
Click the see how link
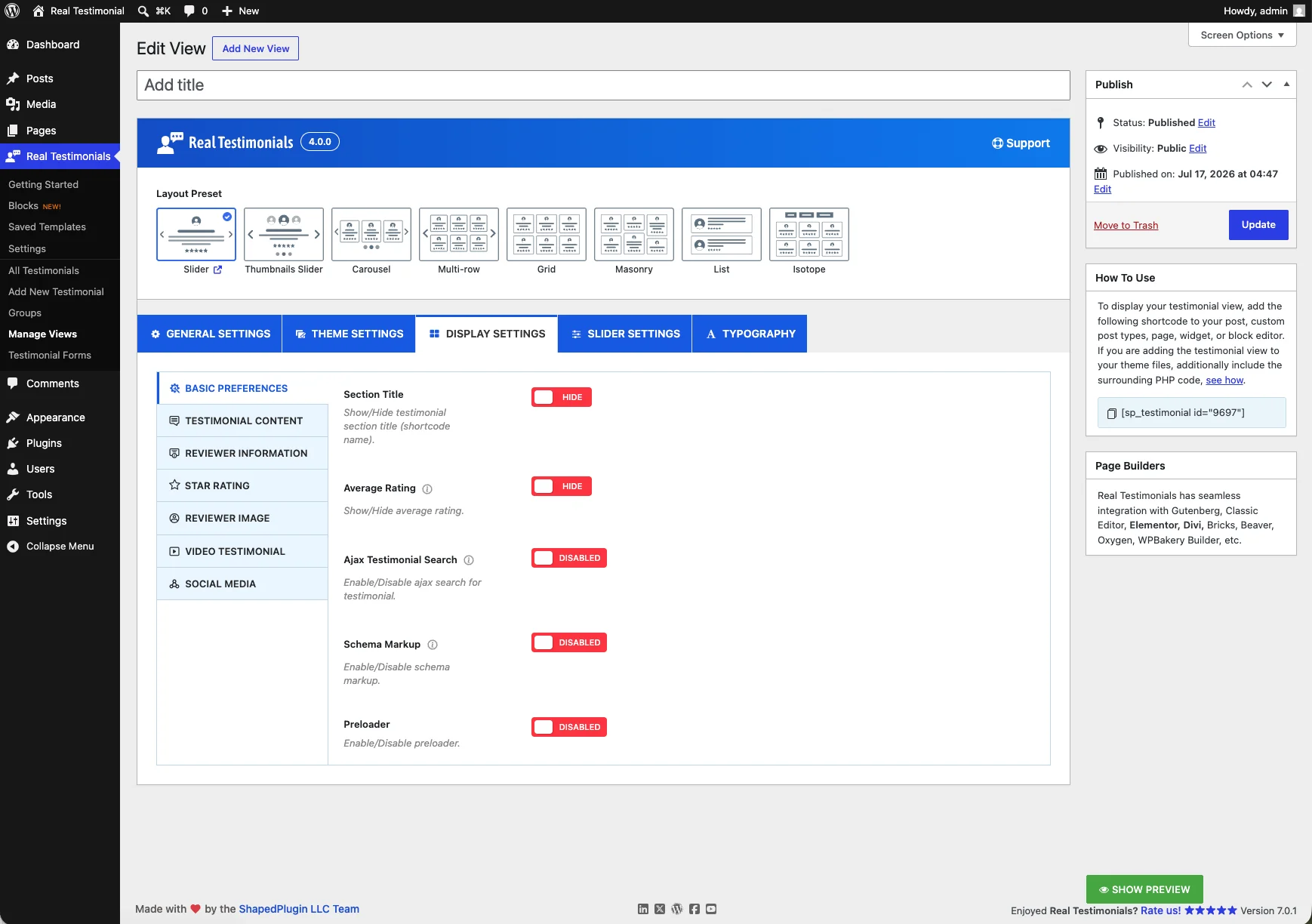click(1224, 380)
